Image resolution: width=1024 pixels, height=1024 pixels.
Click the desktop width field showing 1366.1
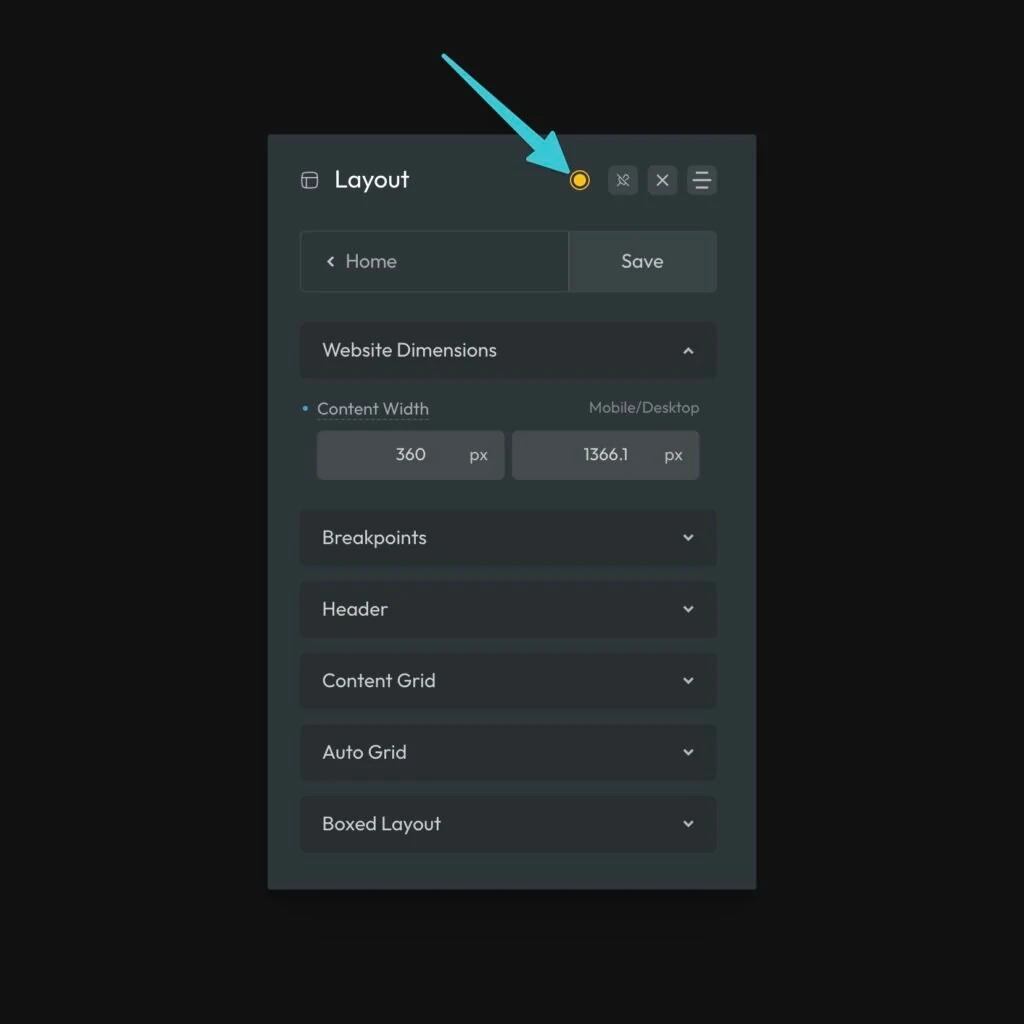click(x=585, y=455)
